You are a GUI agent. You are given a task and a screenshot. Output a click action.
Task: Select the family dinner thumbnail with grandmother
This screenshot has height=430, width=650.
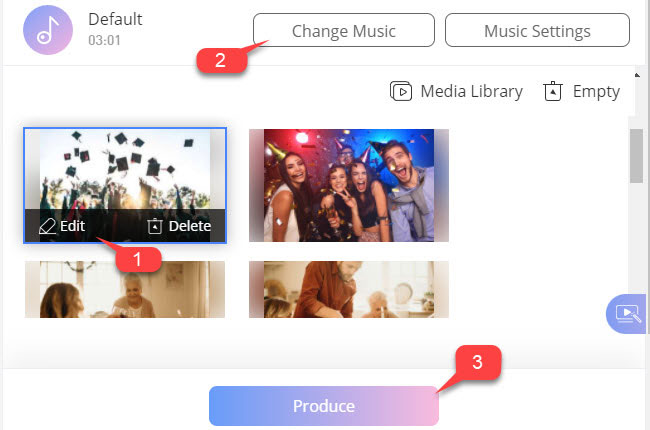tap(125, 289)
